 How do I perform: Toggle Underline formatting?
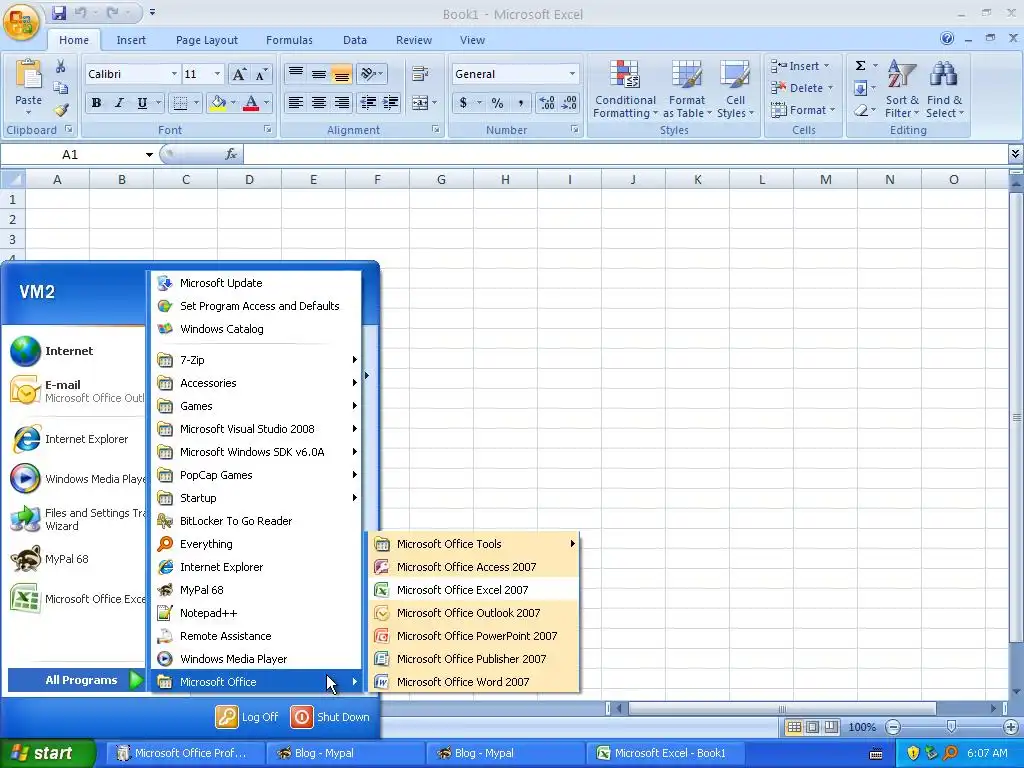click(142, 103)
